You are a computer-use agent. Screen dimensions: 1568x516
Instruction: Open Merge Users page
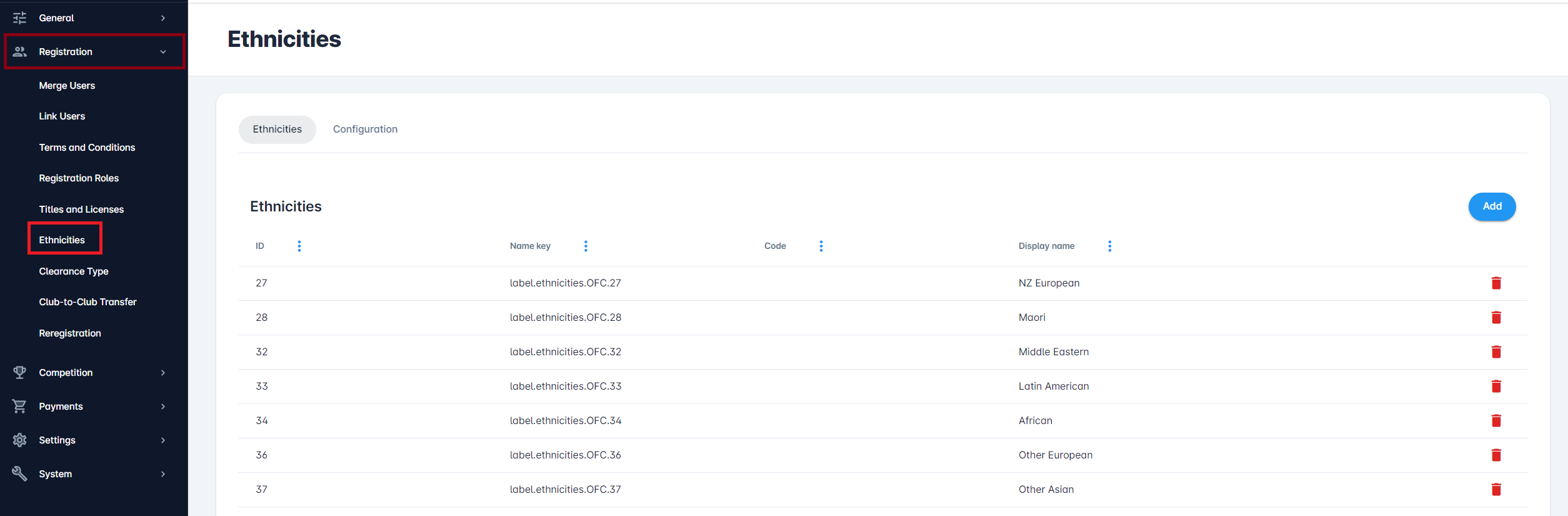[x=67, y=86]
